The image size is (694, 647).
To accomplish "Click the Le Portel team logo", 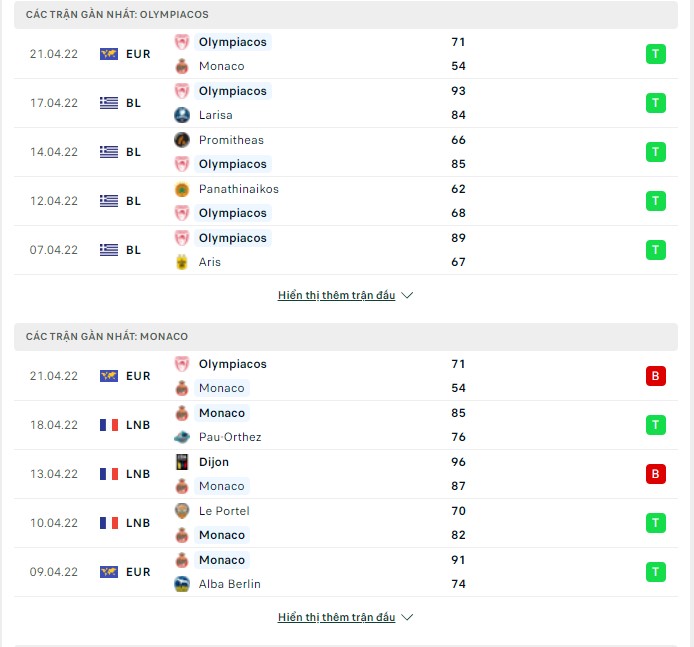I will point(181,511).
